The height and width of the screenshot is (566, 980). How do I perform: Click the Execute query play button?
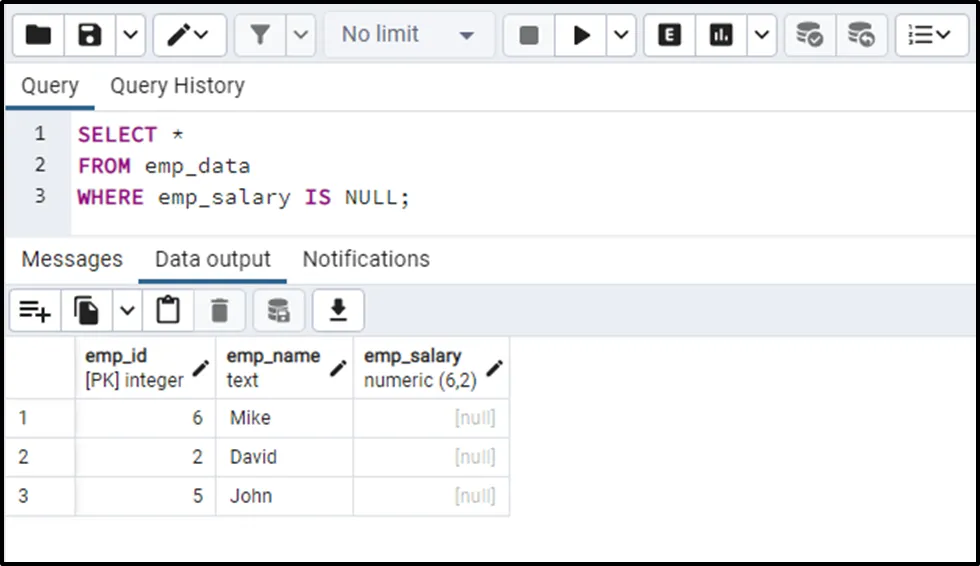581,35
